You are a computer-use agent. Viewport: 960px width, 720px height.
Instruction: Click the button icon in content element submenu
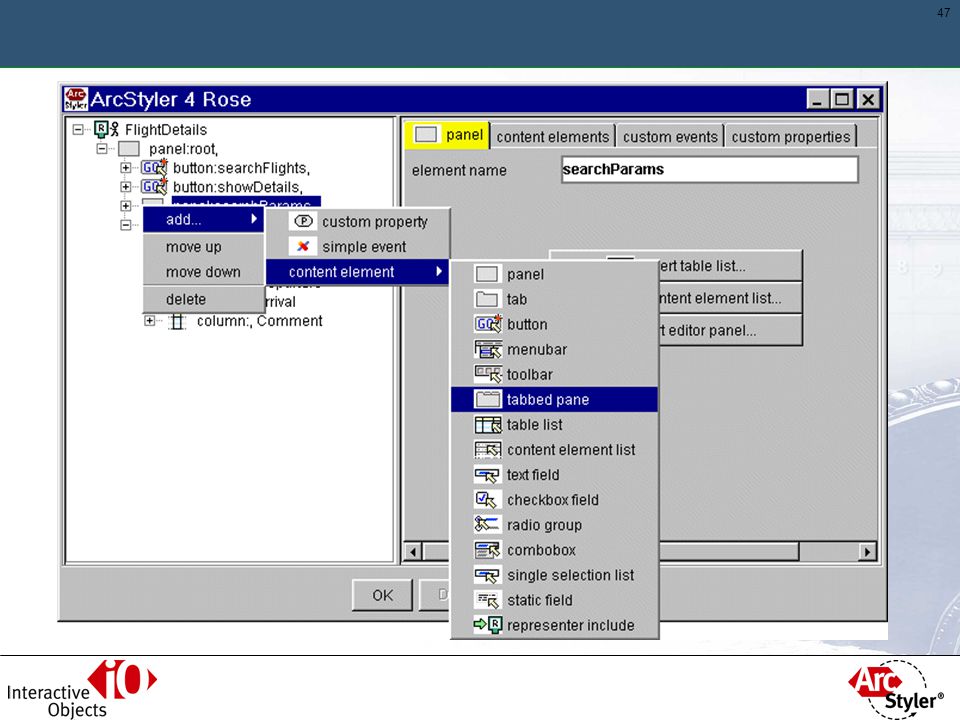point(488,324)
